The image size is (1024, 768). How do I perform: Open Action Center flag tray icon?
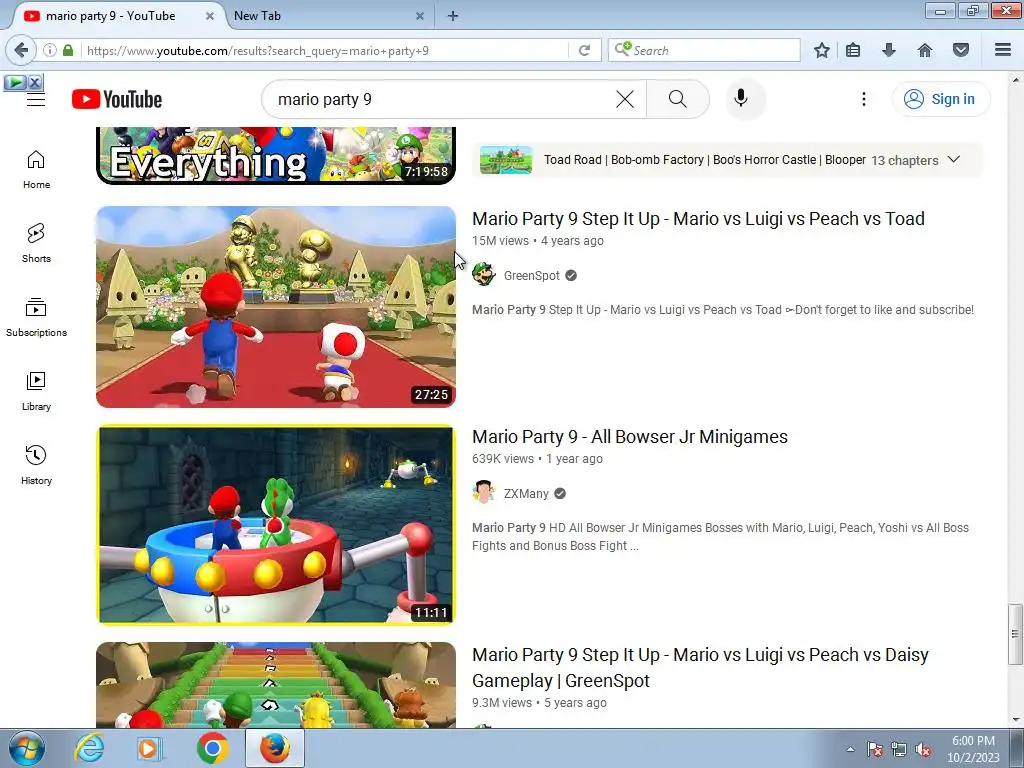pos(874,750)
